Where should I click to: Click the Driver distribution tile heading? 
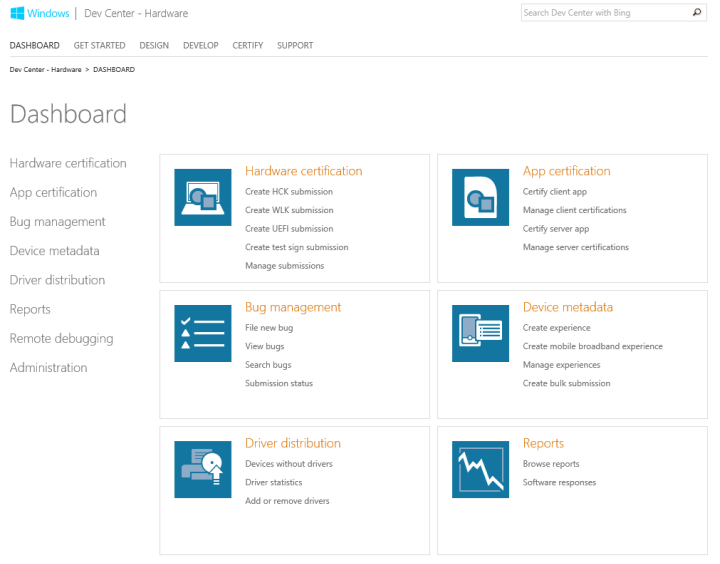coord(293,443)
